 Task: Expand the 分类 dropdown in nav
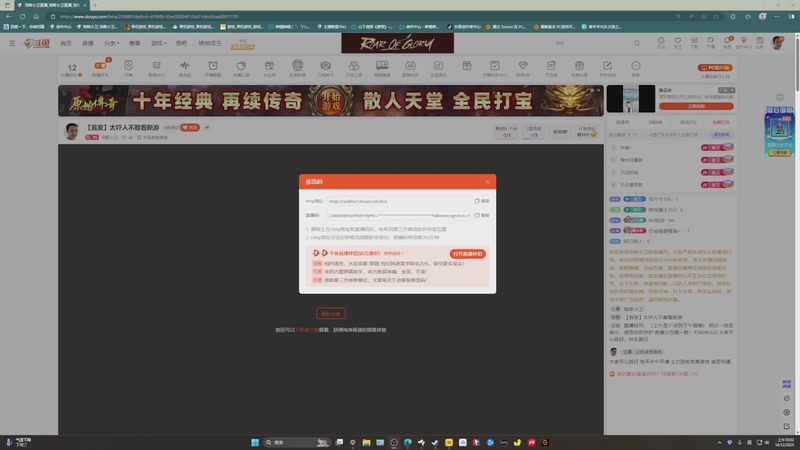click(x=112, y=43)
